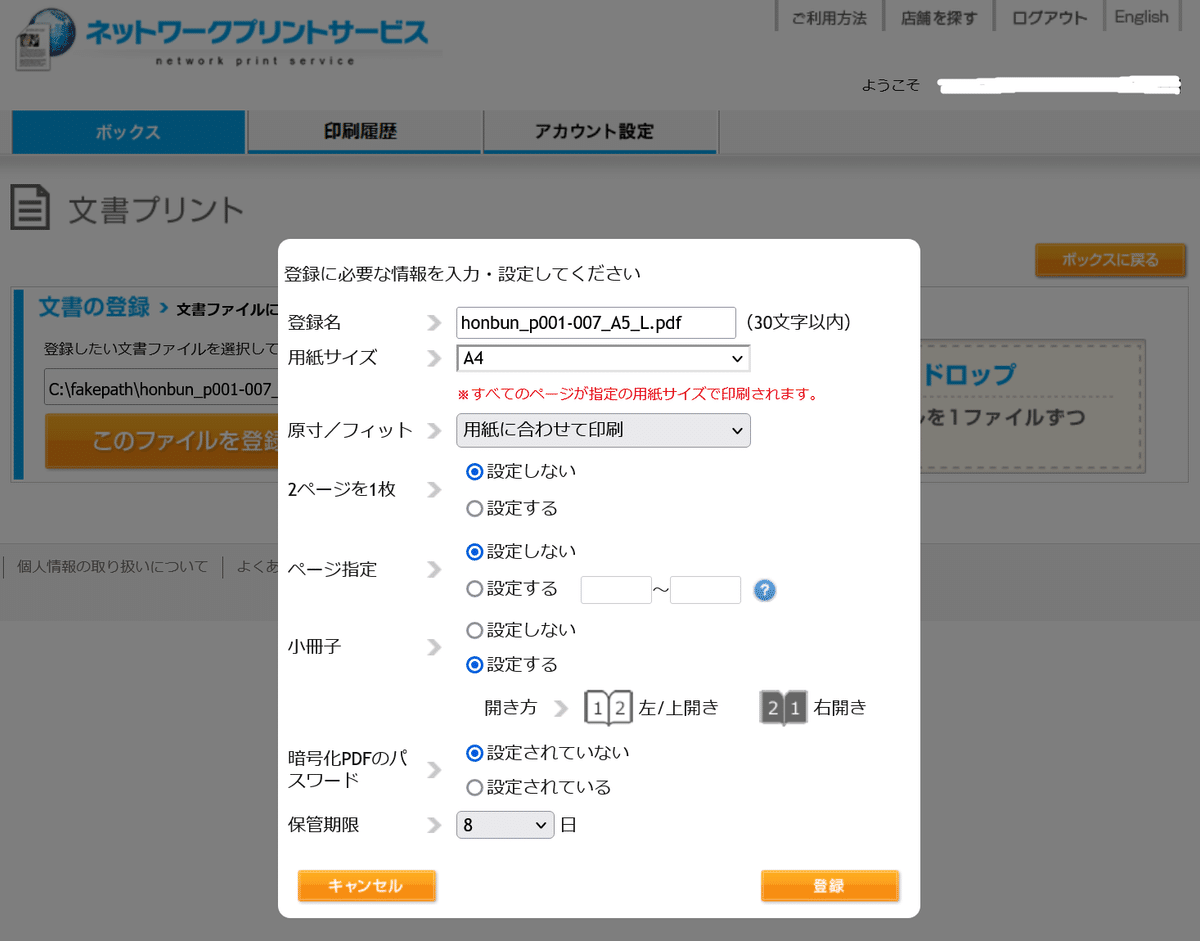The width and height of the screenshot is (1200, 941).
Task: Click the blue help icon beside page range
Action: tap(765, 590)
